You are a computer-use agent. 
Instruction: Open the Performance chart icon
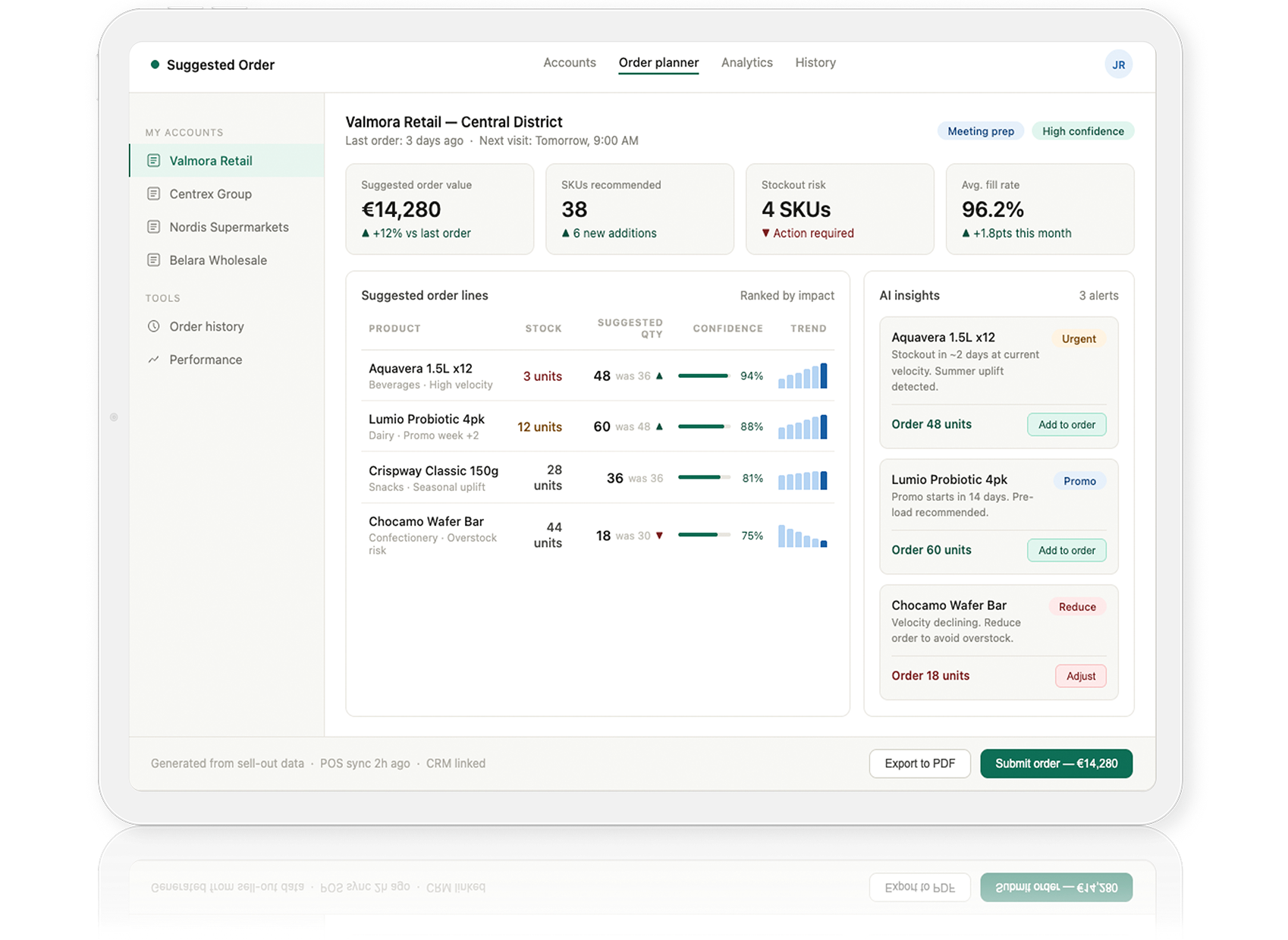click(x=154, y=360)
